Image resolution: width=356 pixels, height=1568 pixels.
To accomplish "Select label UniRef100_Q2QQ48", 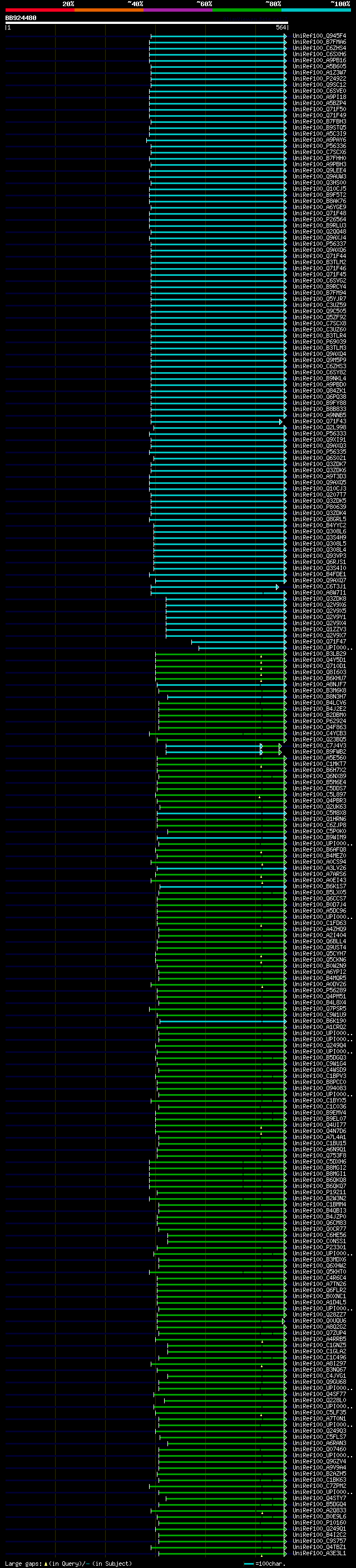I will [319, 231].
